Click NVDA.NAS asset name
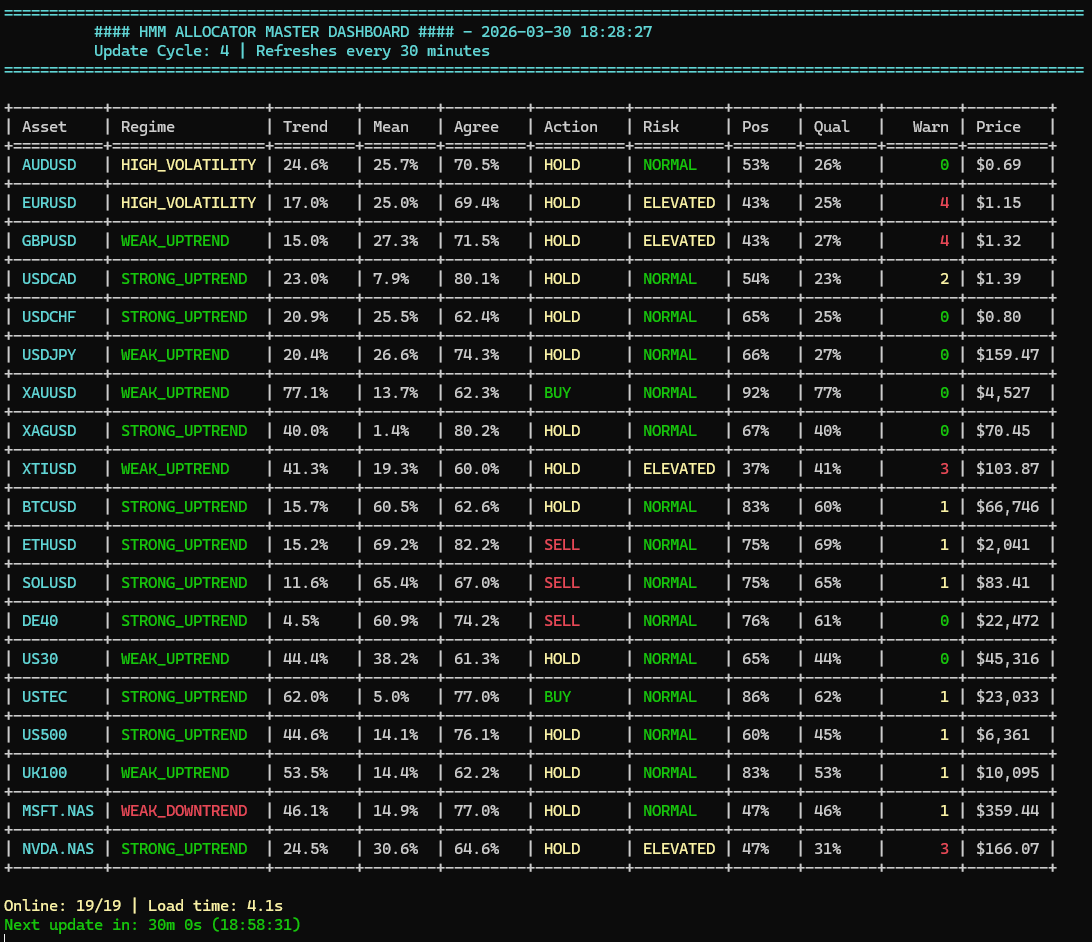Image resolution: width=1092 pixels, height=942 pixels. 58,849
